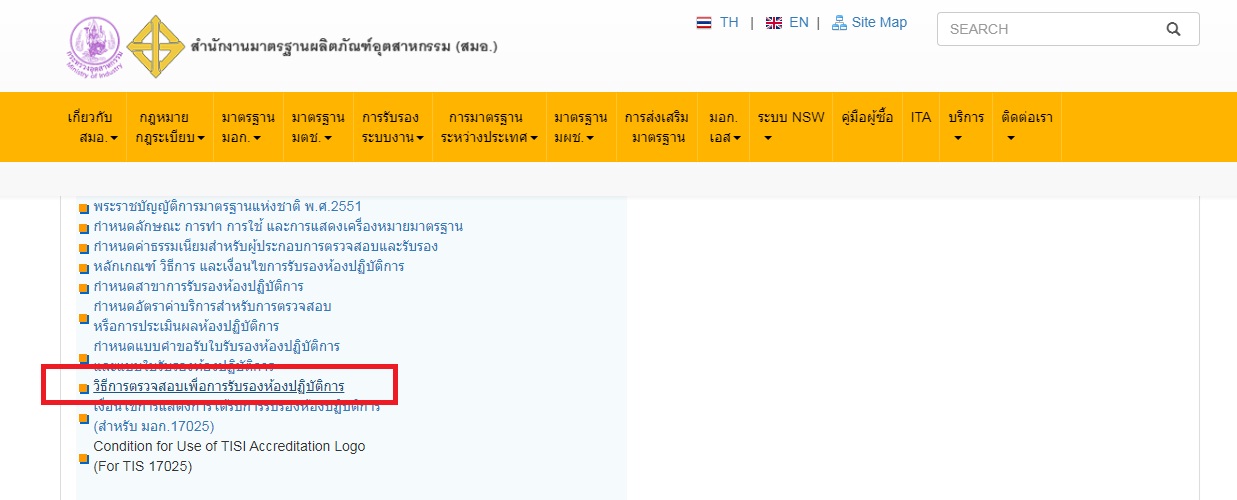Open กำหนดสาขาการรับรองห้องปฏิบัติการ link
1237x500 pixels.
click(x=198, y=287)
